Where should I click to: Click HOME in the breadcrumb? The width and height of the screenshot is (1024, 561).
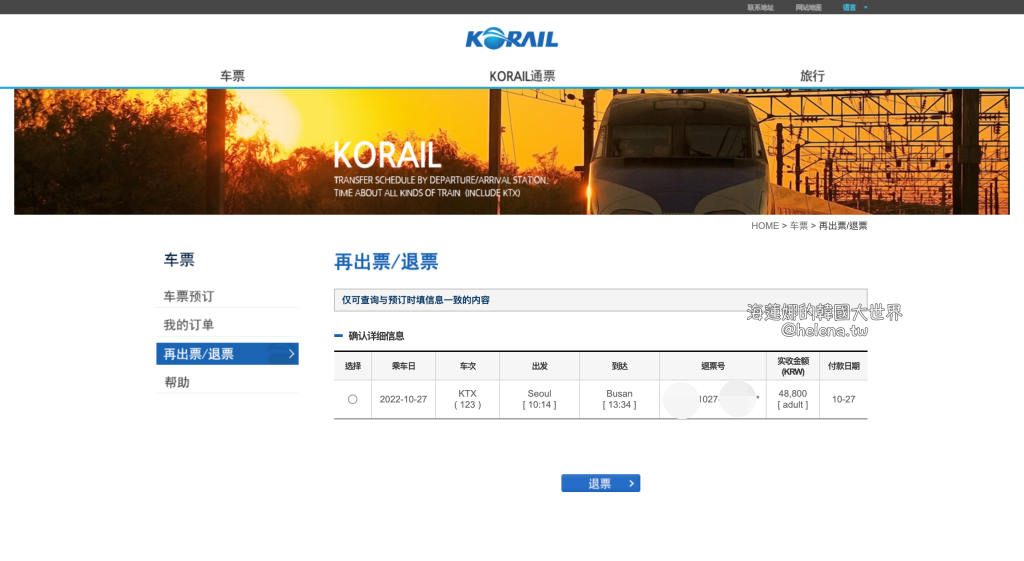pyautogui.click(x=764, y=226)
